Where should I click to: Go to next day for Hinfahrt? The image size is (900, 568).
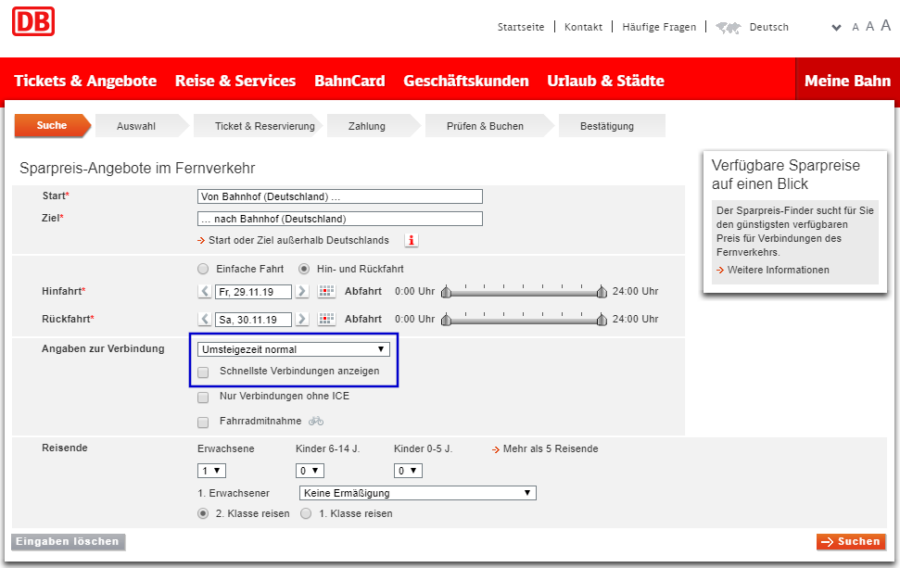pos(302,291)
